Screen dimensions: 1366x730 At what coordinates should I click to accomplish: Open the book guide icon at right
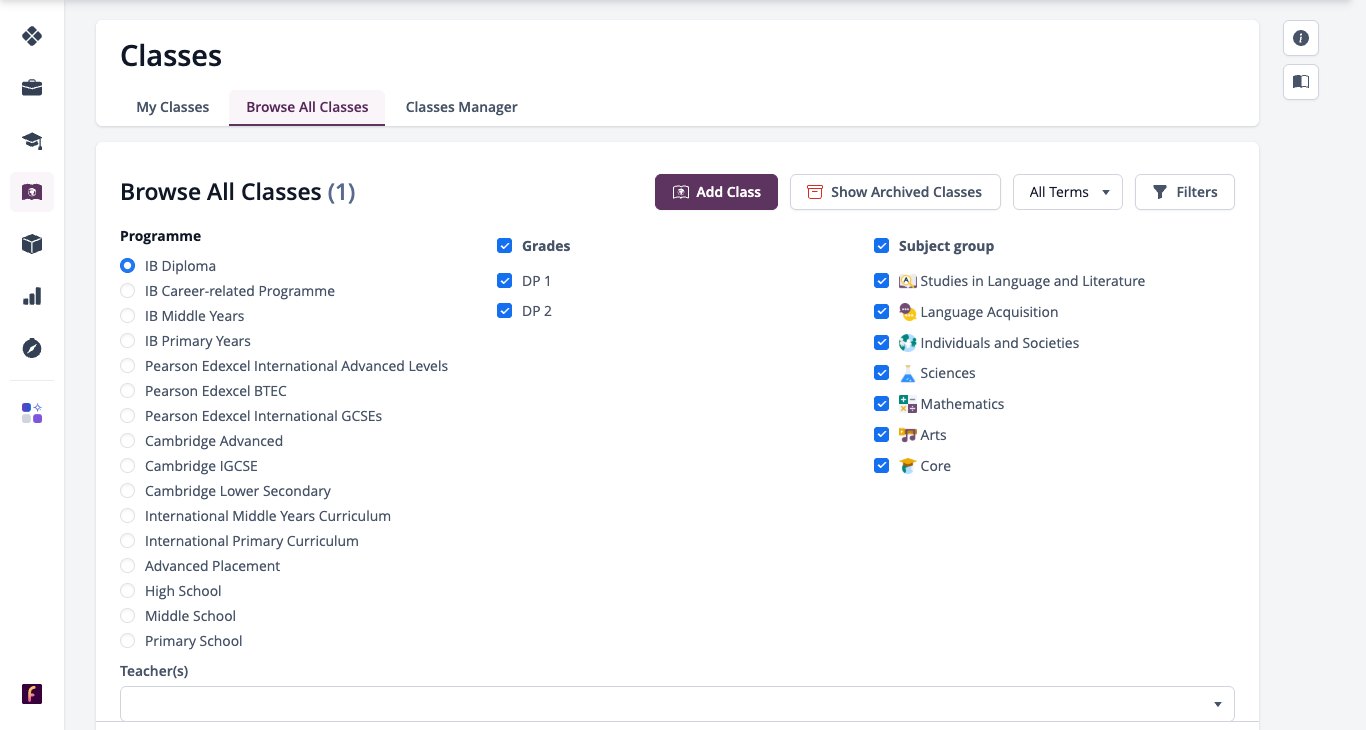pyautogui.click(x=1301, y=82)
